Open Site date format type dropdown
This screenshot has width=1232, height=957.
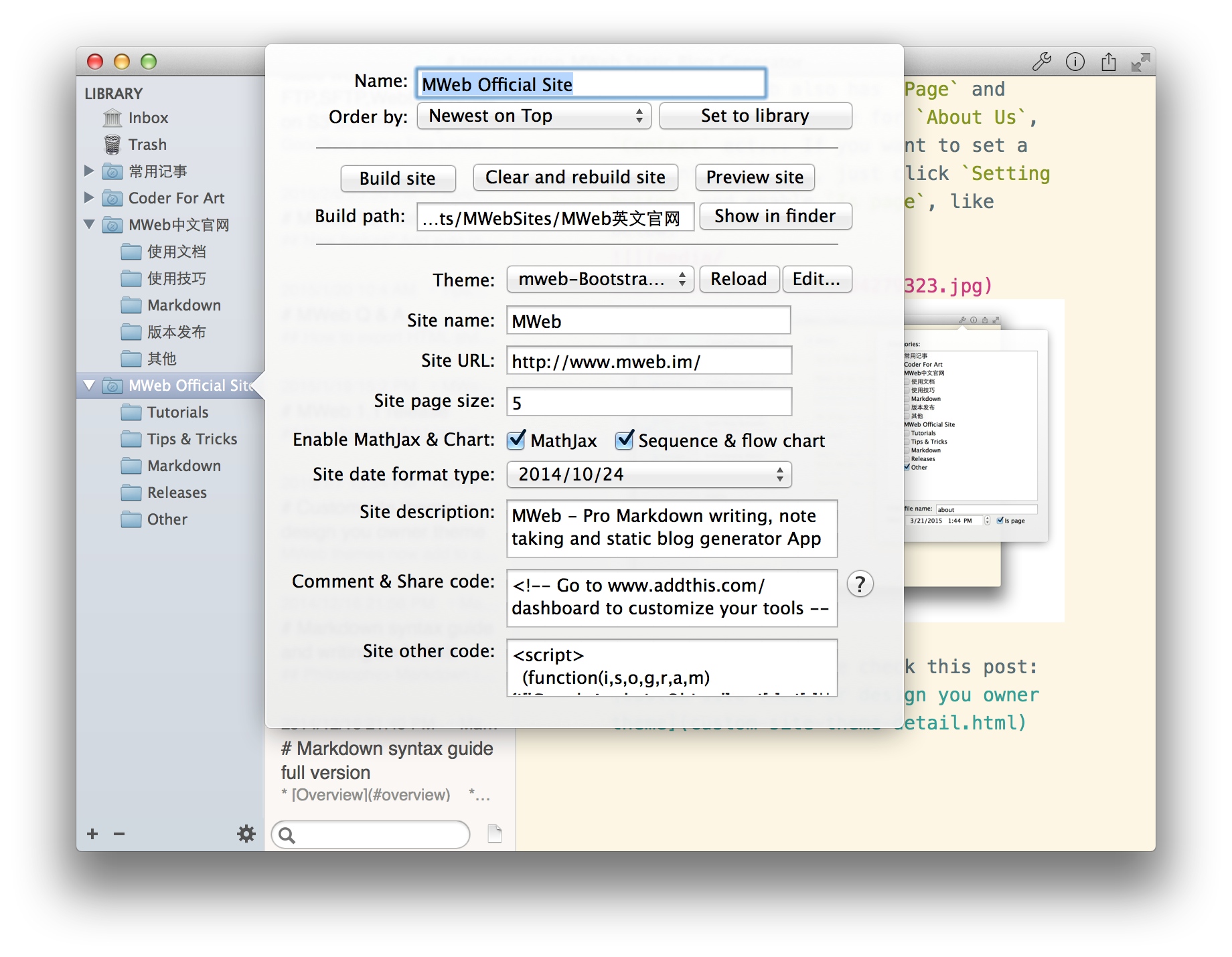click(648, 474)
